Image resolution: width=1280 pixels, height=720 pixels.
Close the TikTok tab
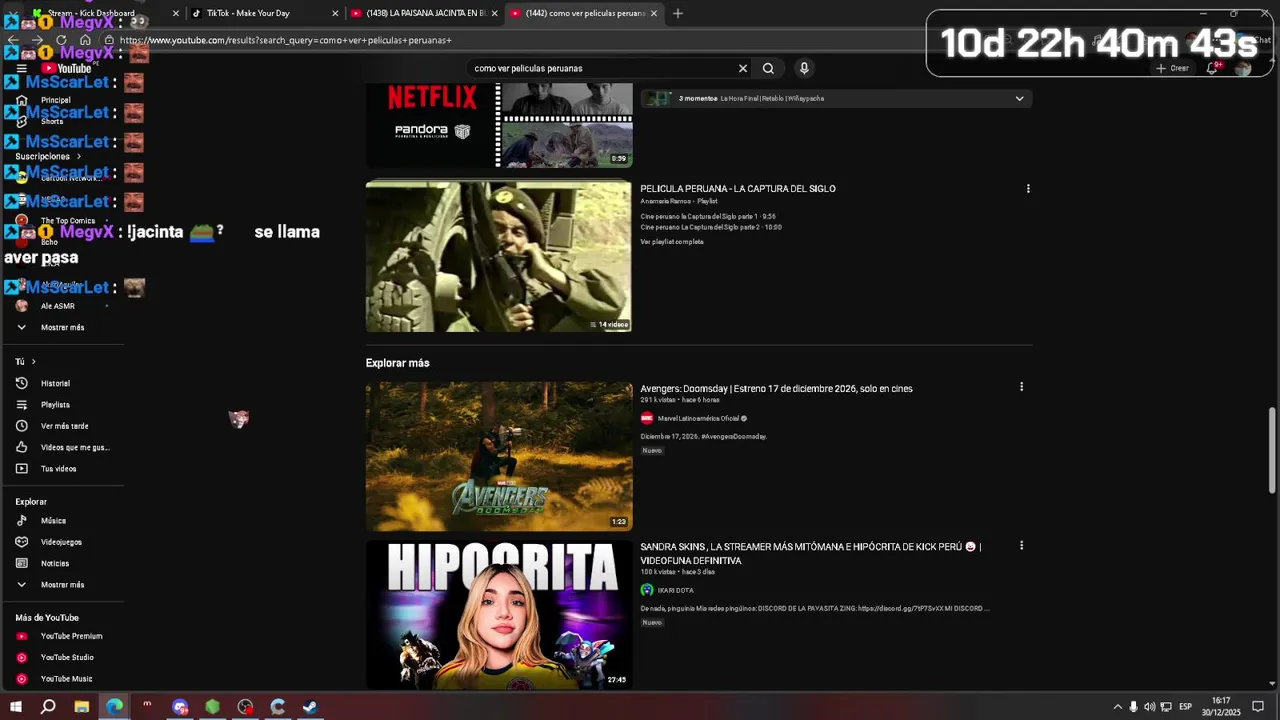click(335, 13)
